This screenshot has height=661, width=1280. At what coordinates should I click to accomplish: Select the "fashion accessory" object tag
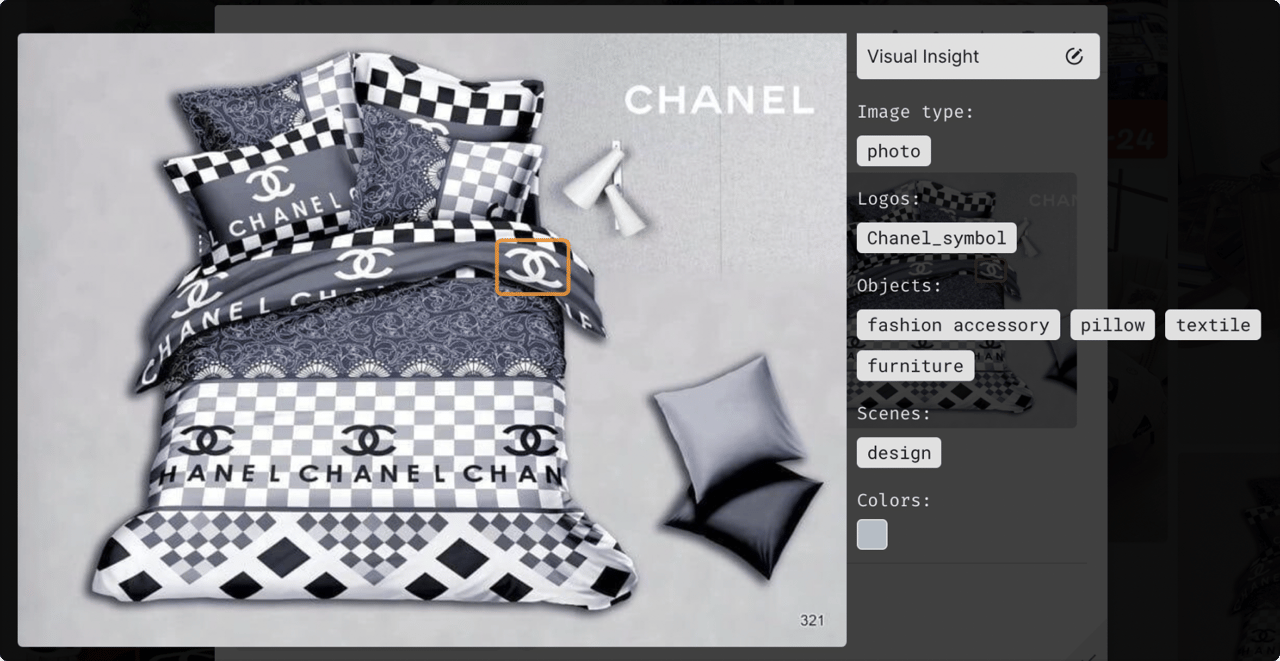(957, 324)
